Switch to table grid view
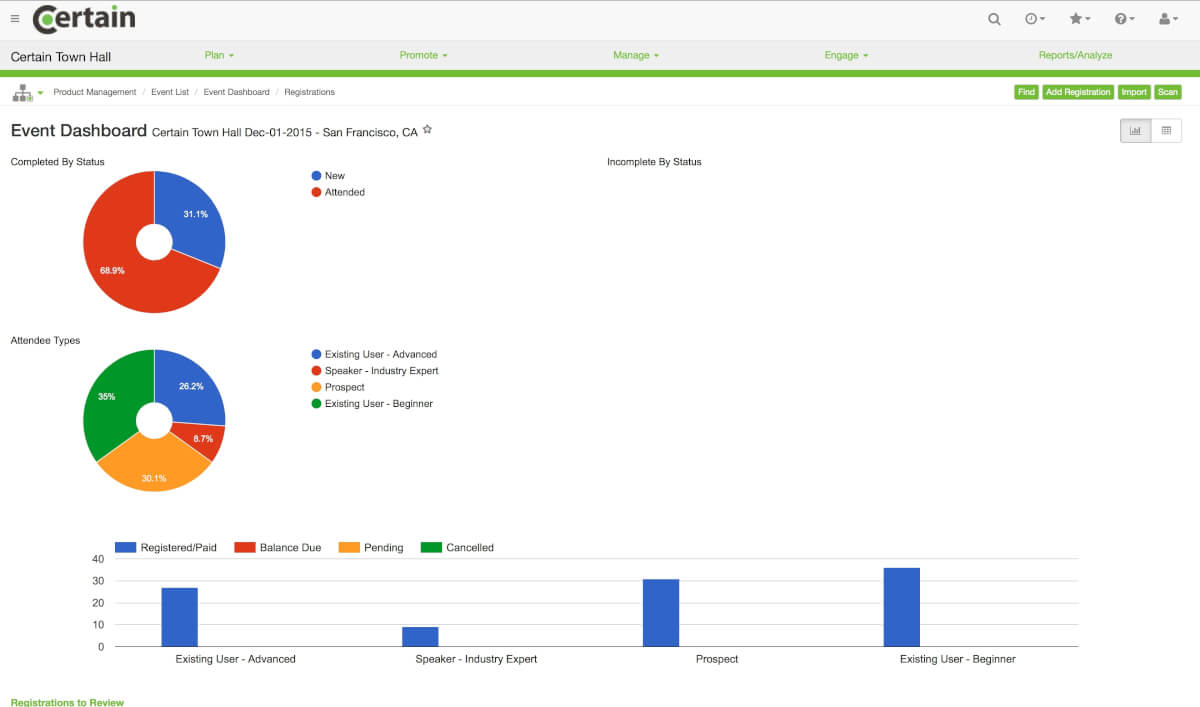The image size is (1200, 707). click(1166, 130)
